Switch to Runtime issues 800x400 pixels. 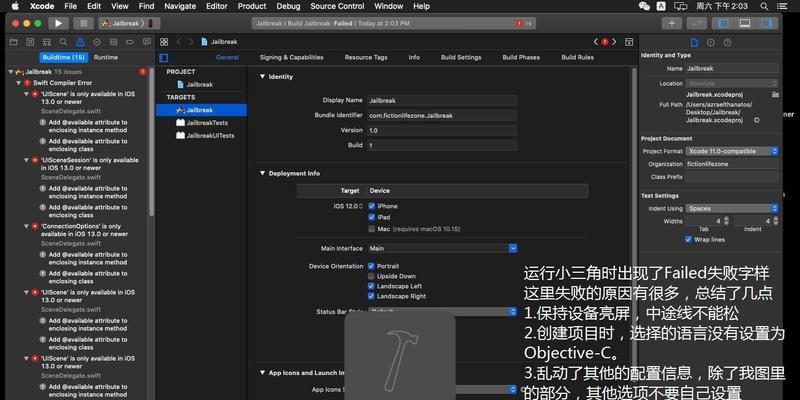coord(106,58)
